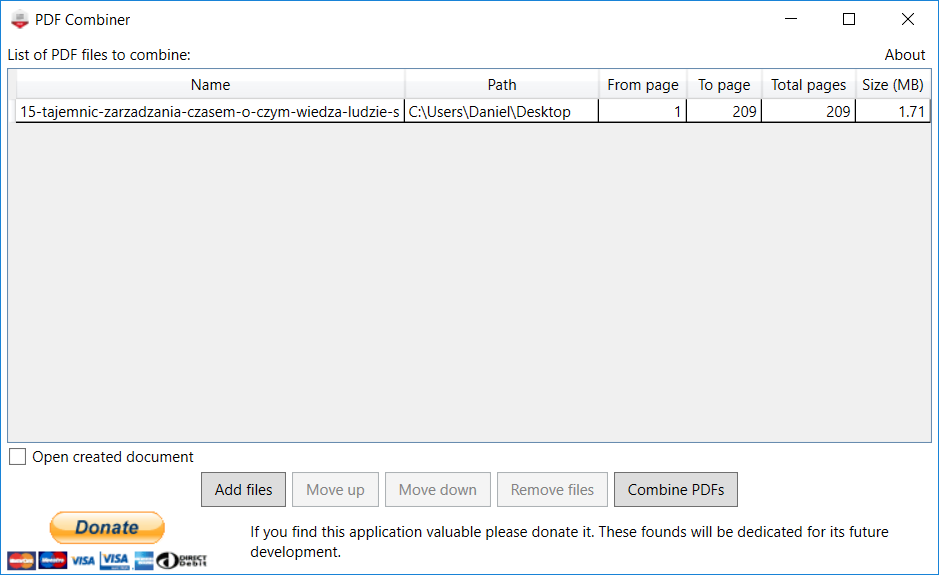
Task: Close the PDF Combiner window
Action: point(908,20)
